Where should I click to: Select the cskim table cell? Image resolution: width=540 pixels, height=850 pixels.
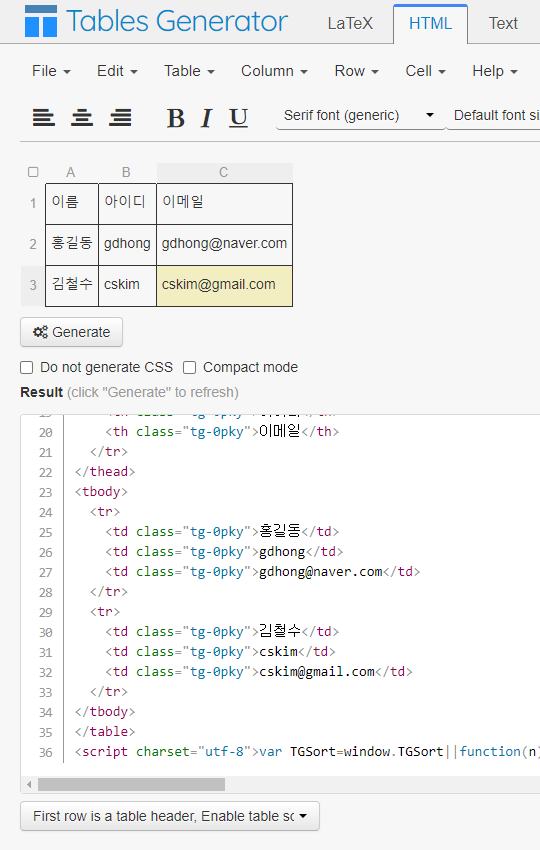point(127,286)
